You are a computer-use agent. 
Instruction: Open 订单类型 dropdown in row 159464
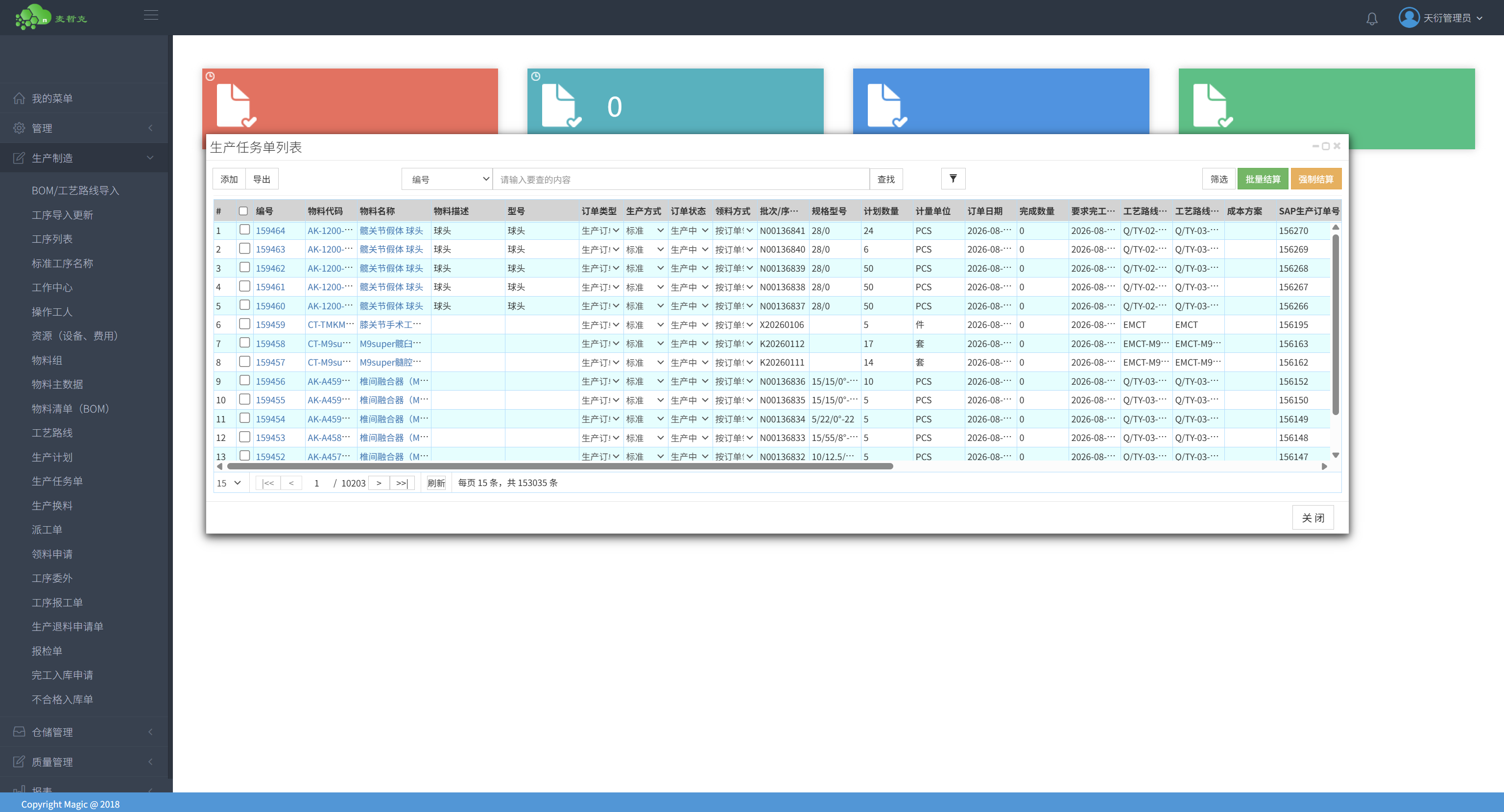coord(600,231)
